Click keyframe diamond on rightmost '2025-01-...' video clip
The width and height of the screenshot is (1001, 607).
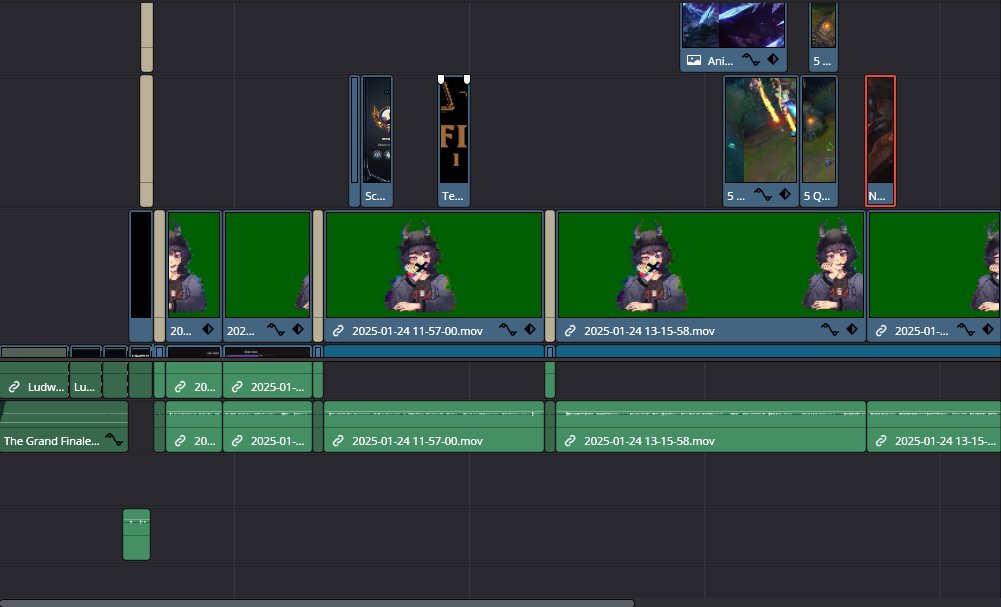[x=988, y=329]
